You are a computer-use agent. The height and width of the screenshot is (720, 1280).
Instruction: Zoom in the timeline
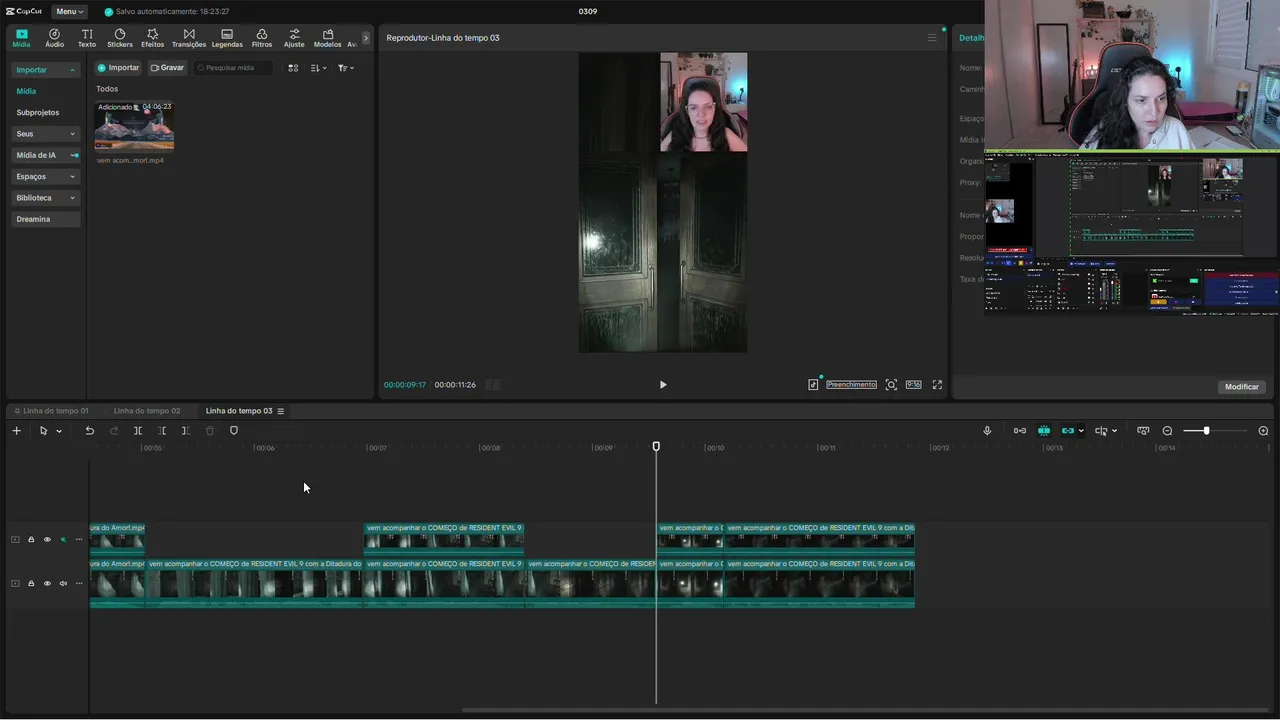(1263, 431)
